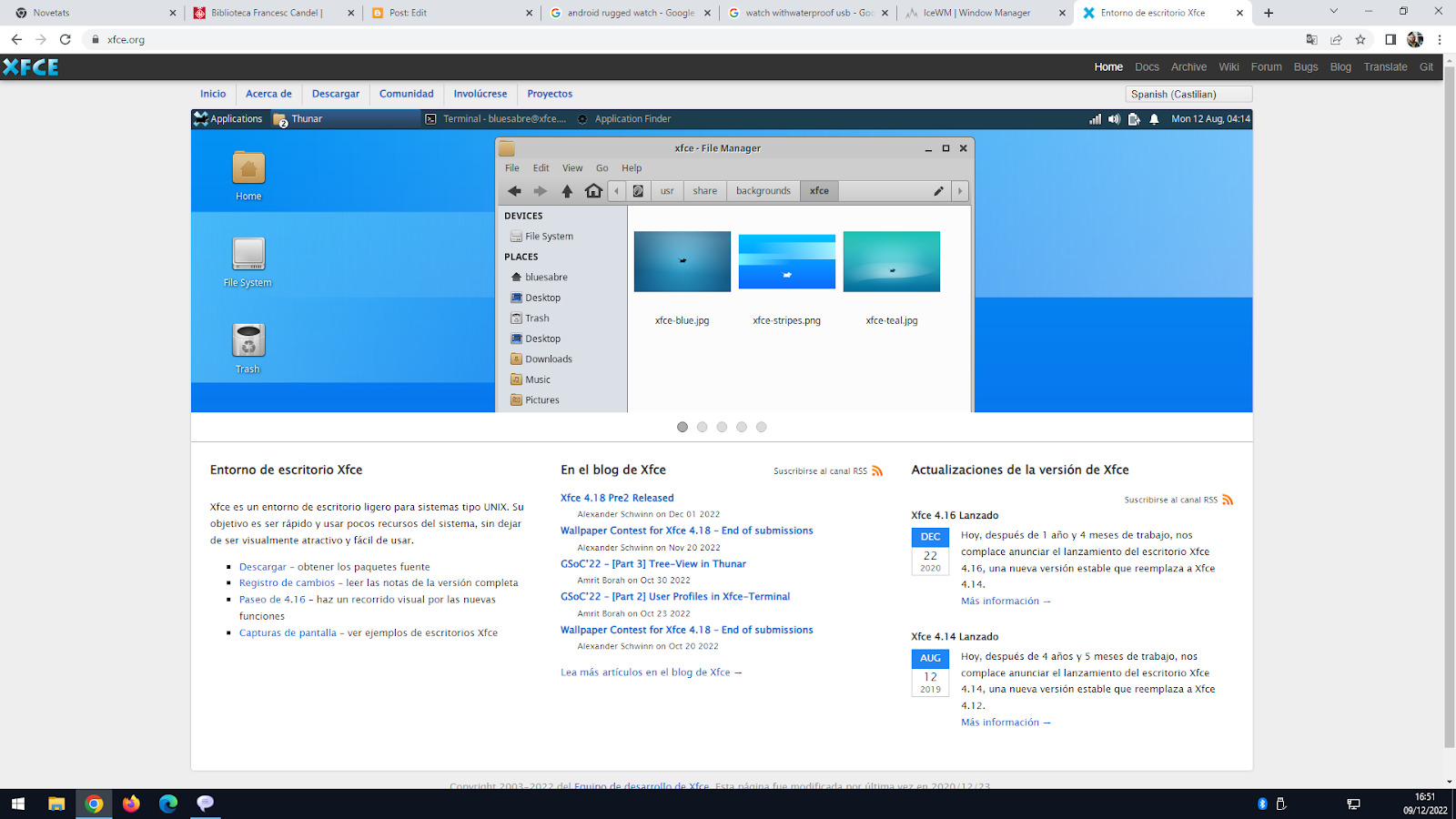
Task: Open File Explorer from taskbar
Action: [56, 804]
